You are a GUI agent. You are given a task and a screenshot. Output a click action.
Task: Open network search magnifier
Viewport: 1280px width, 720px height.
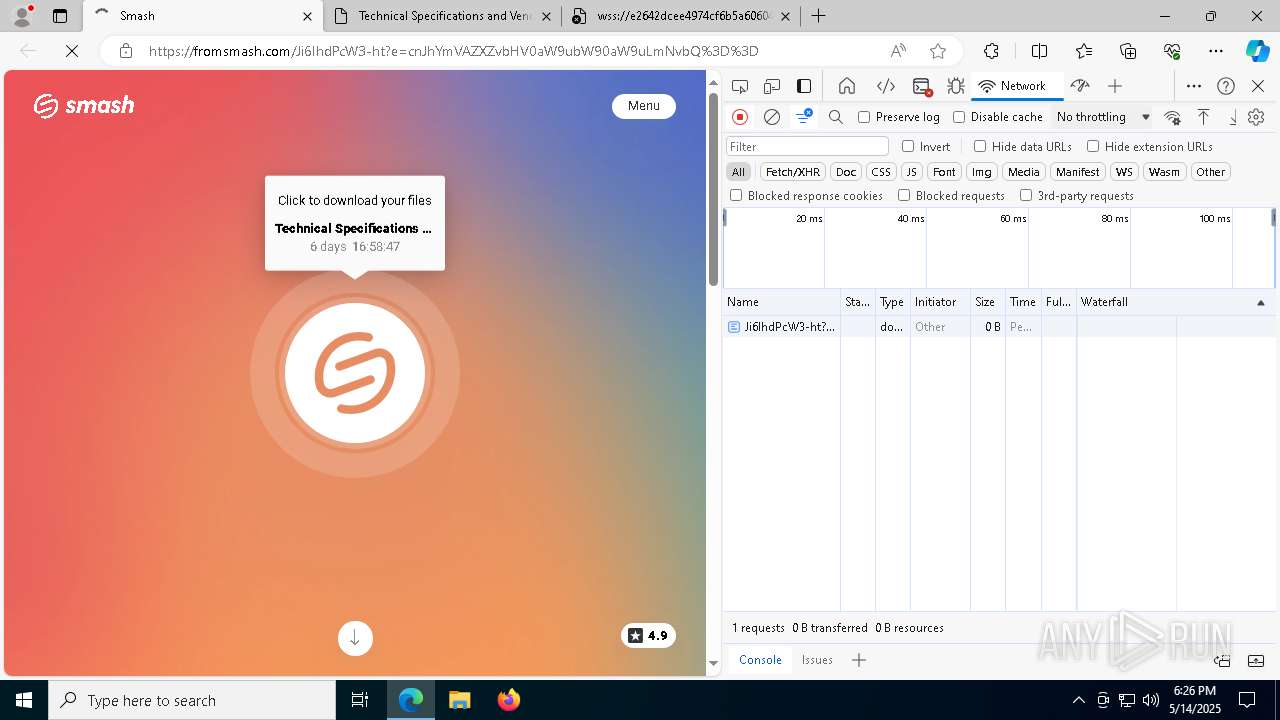click(x=836, y=117)
